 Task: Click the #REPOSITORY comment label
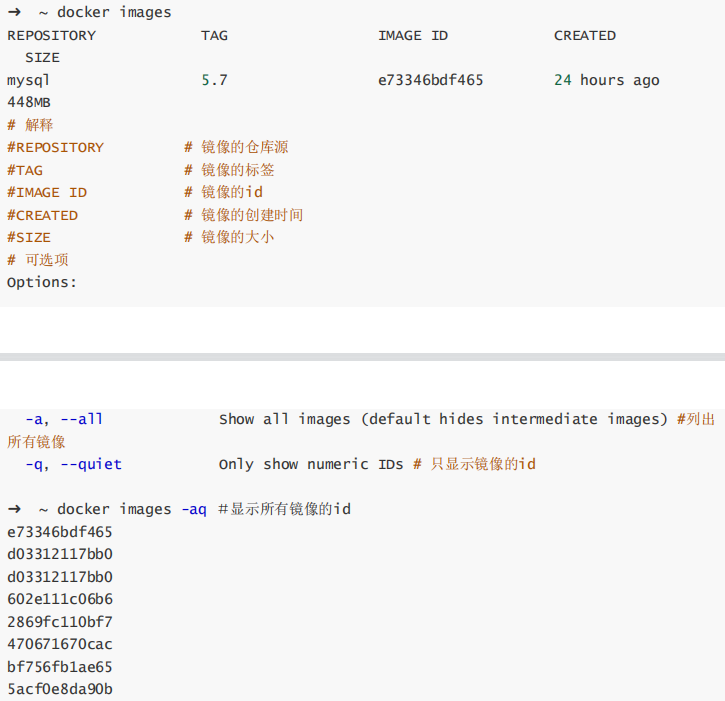(55, 148)
